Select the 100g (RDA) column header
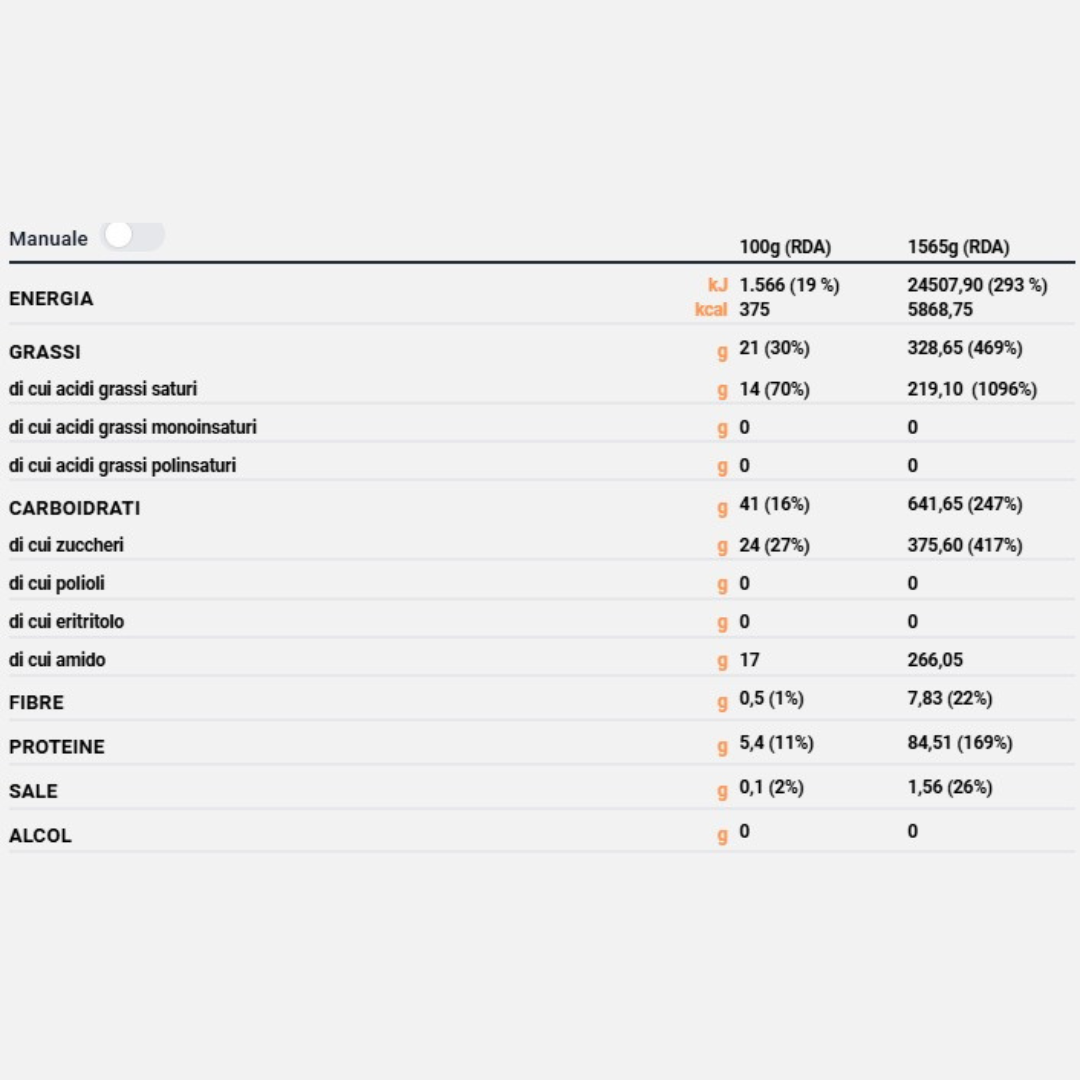Screen dimensions: 1080x1080 (x=785, y=247)
